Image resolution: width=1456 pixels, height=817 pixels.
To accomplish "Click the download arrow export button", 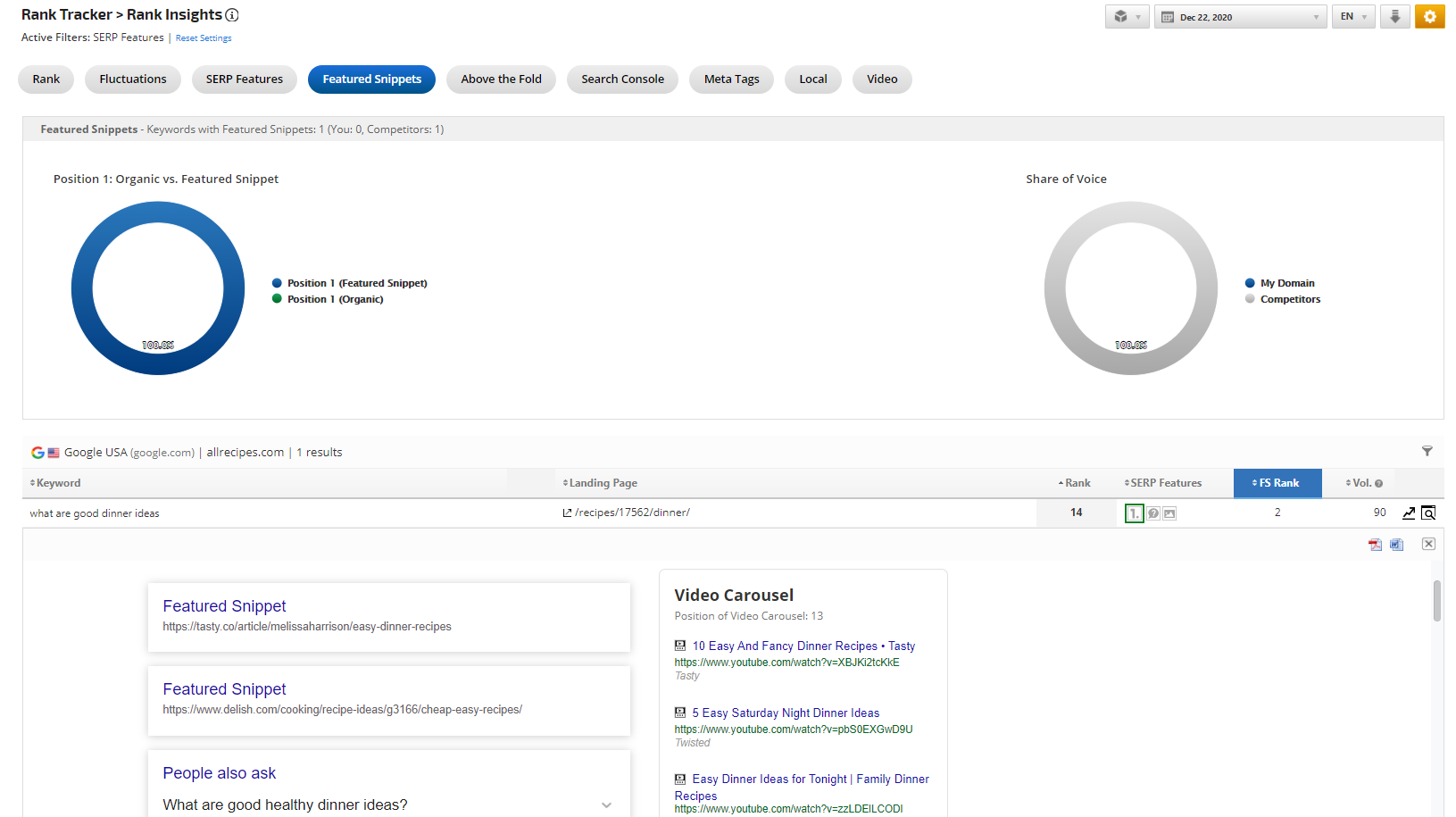I will click(1394, 17).
